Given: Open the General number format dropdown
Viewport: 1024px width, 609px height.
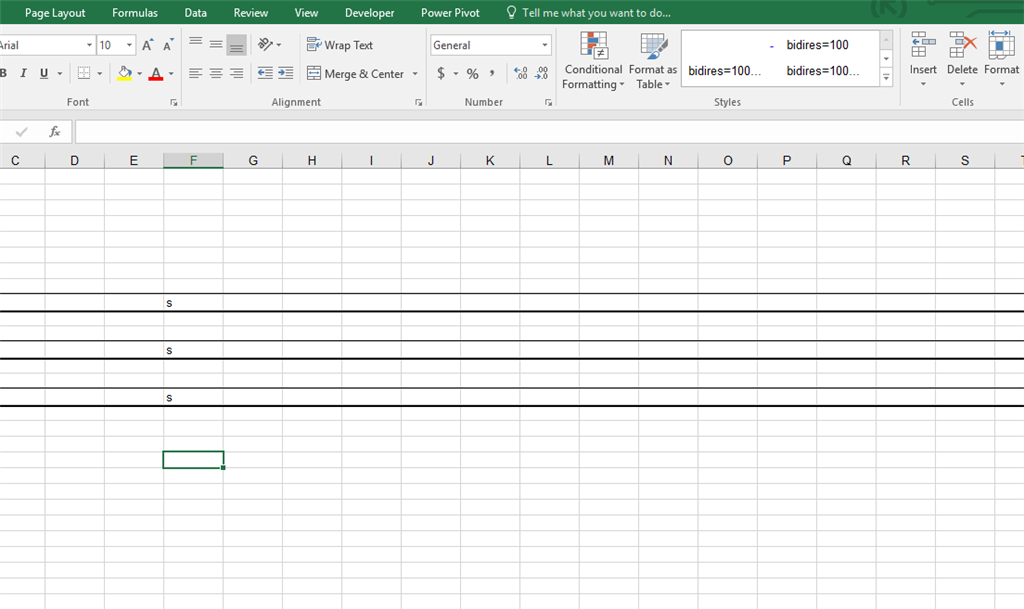Looking at the screenshot, I should click(x=545, y=45).
